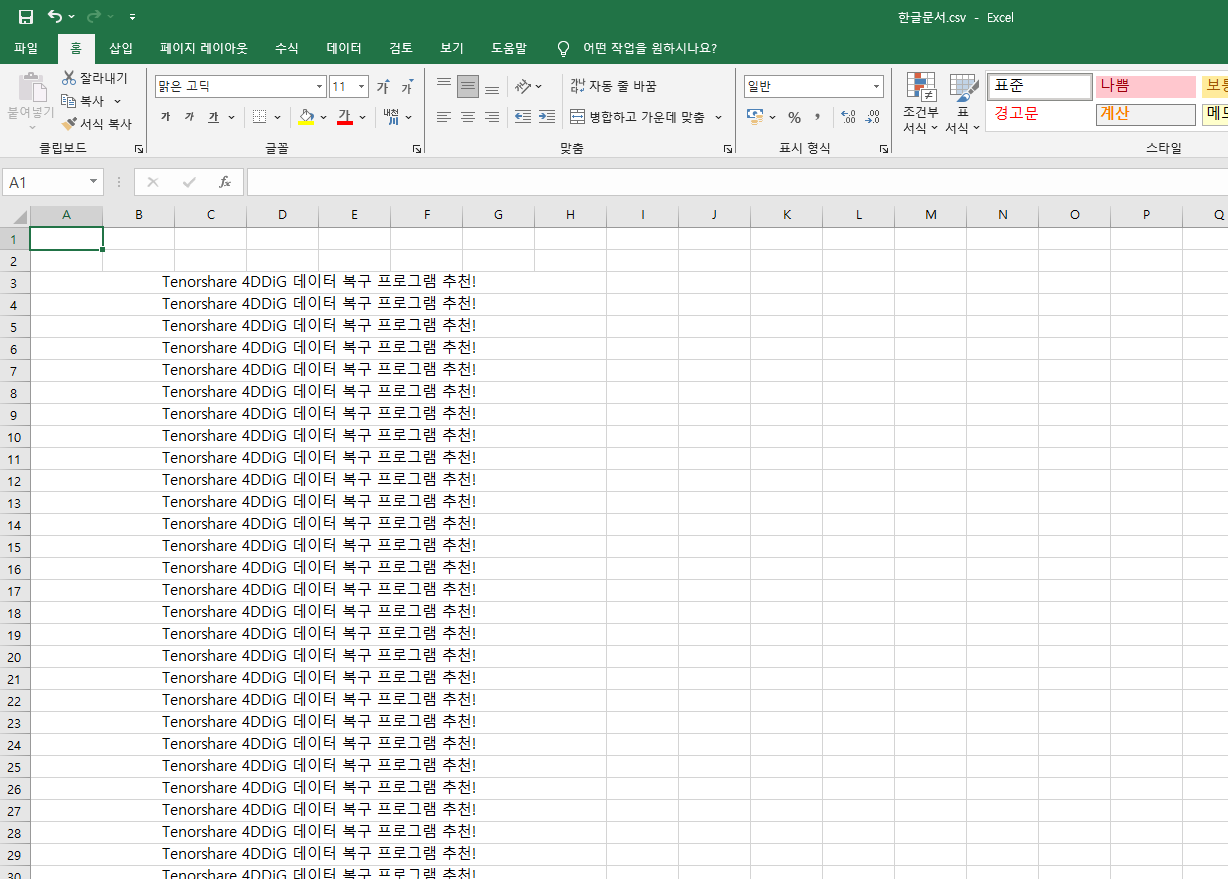Click the cell borders icon
1228x879 pixels.
259,117
